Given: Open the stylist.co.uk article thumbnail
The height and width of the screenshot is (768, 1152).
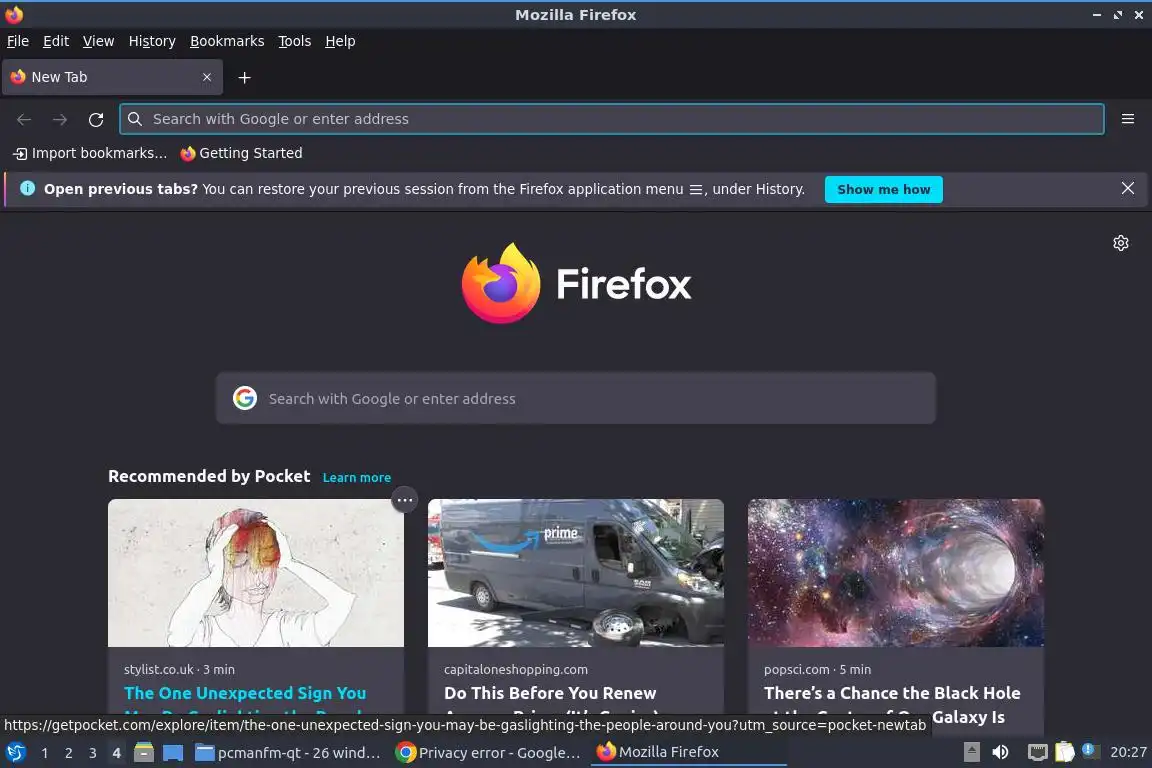Looking at the screenshot, I should (x=256, y=573).
